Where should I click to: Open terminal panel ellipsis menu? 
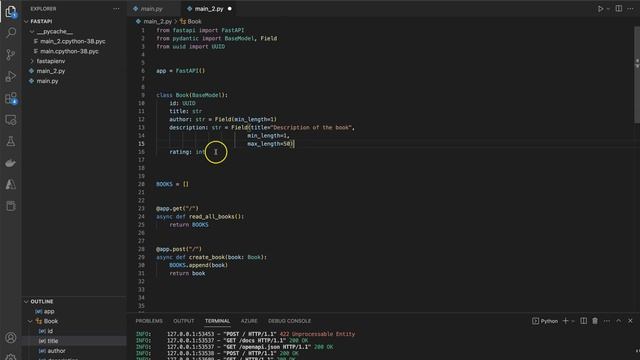(607, 321)
